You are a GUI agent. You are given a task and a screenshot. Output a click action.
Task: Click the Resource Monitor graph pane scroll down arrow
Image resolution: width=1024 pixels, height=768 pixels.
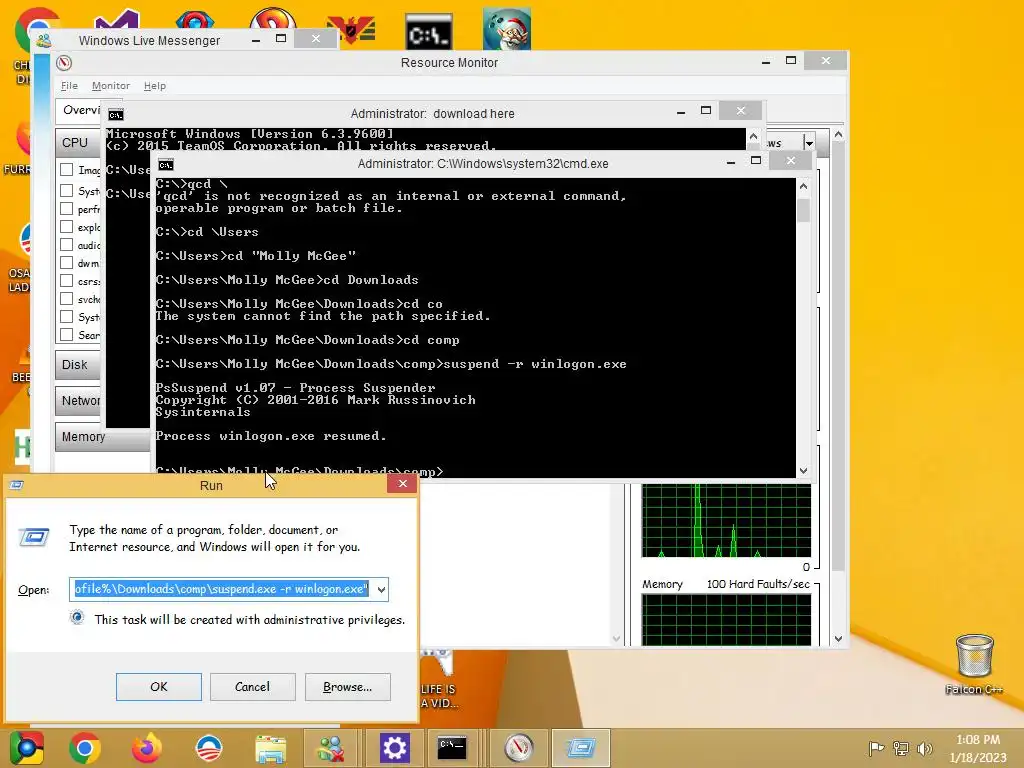(839, 639)
